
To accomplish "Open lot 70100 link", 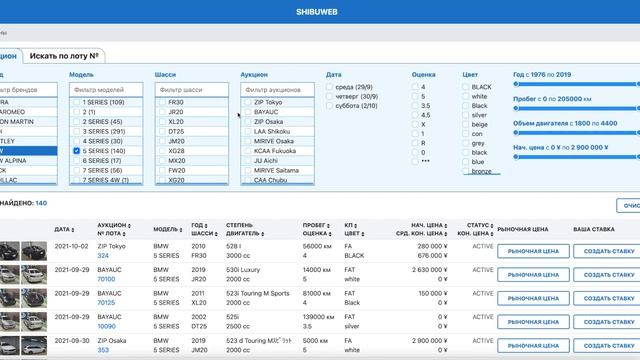I will 106,279.
